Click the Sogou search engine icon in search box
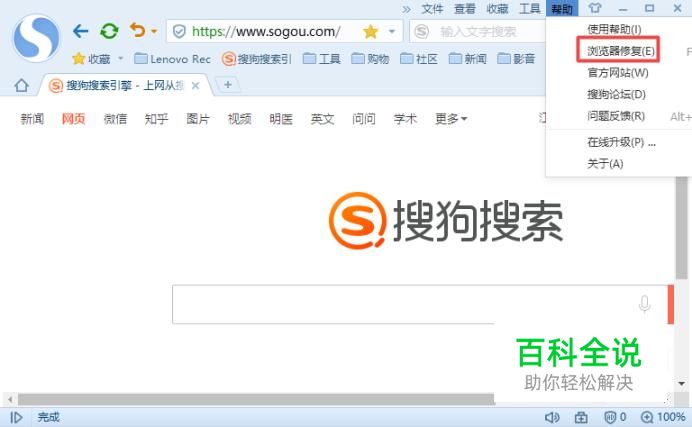Image resolution: width=692 pixels, height=427 pixels. click(x=421, y=31)
